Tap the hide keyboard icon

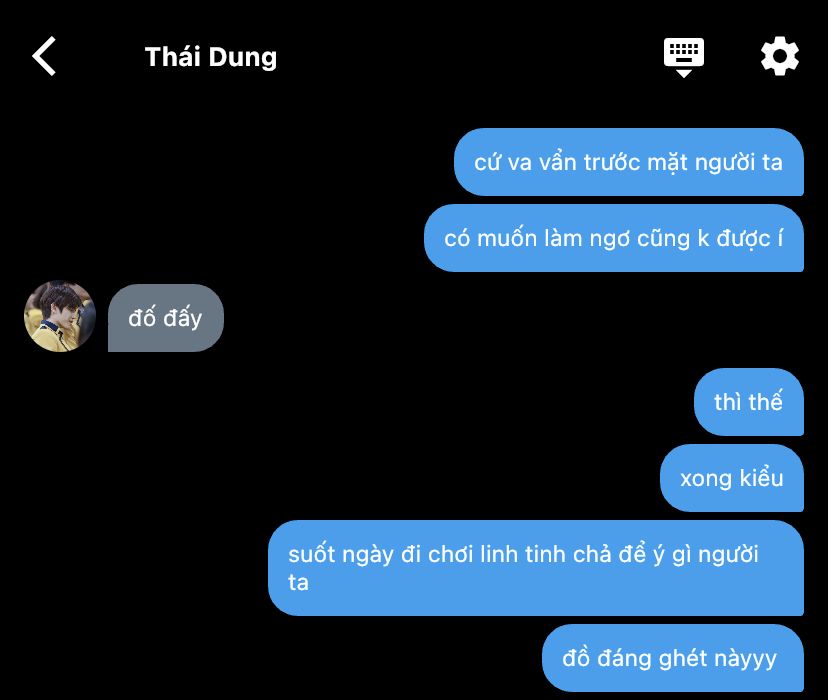(684, 57)
